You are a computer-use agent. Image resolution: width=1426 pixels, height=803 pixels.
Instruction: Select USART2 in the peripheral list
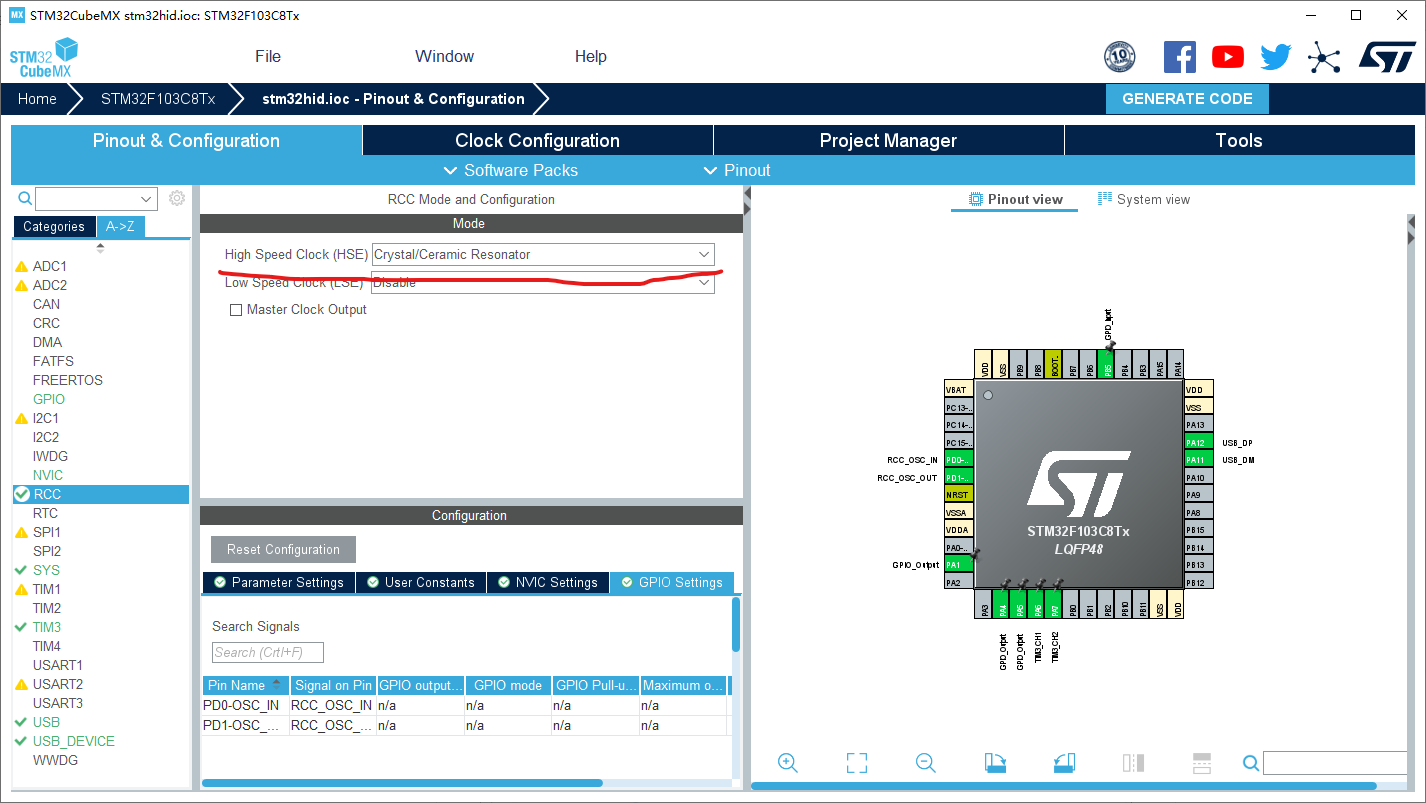click(58, 684)
